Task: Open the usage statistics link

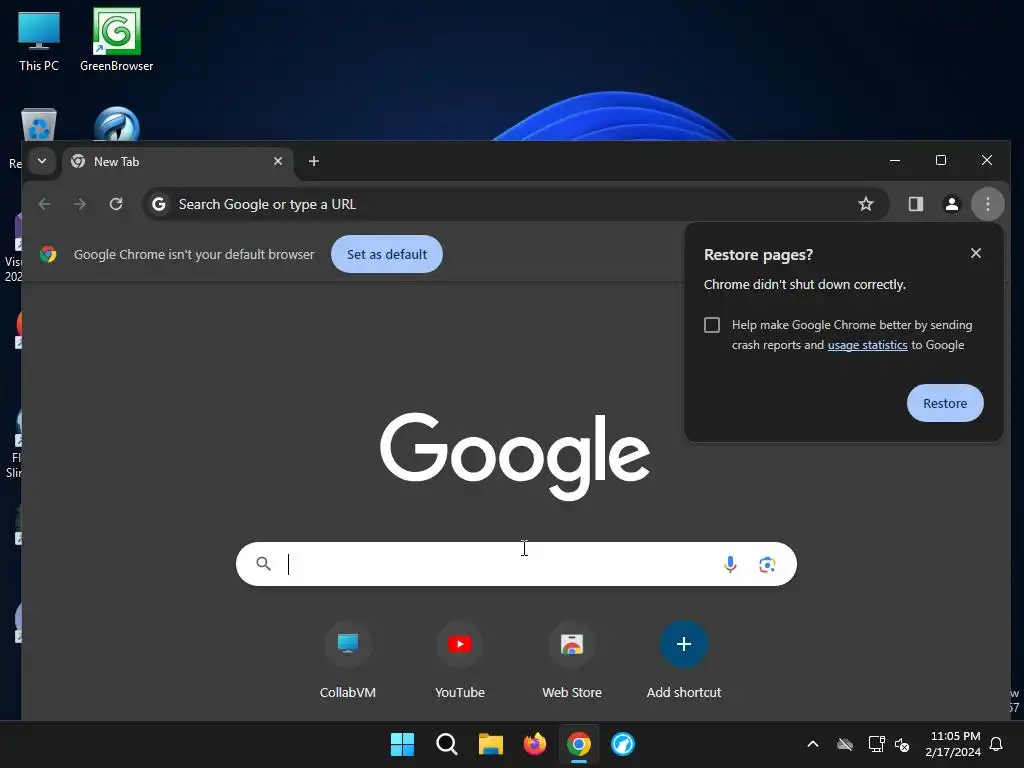Action: tap(867, 345)
